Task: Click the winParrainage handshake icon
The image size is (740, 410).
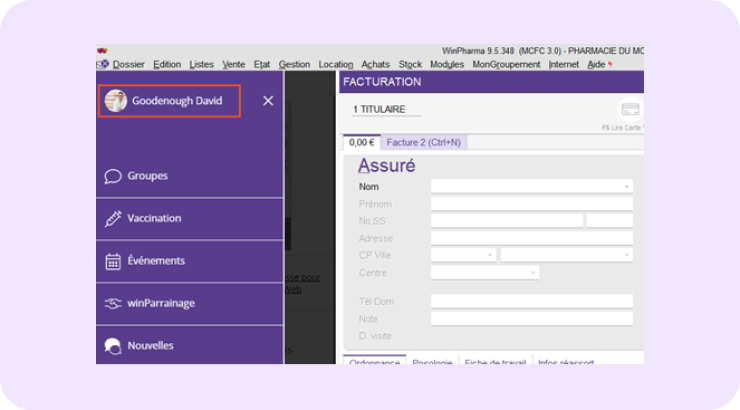Action: coord(113,303)
